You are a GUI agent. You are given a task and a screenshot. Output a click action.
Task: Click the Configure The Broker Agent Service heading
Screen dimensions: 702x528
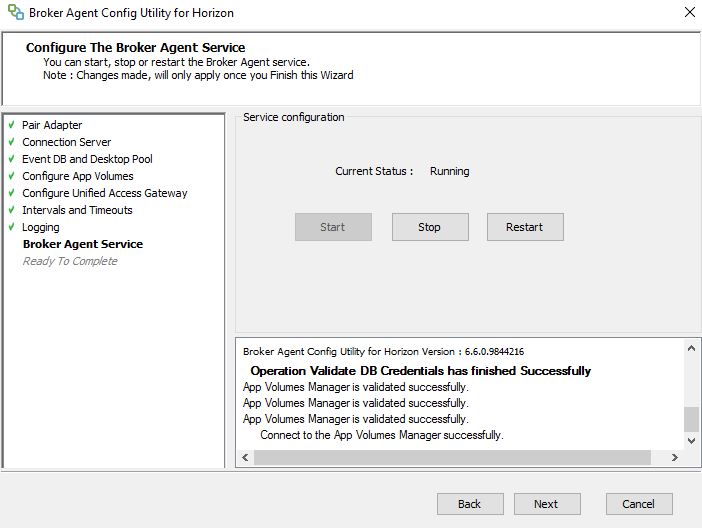(136, 47)
